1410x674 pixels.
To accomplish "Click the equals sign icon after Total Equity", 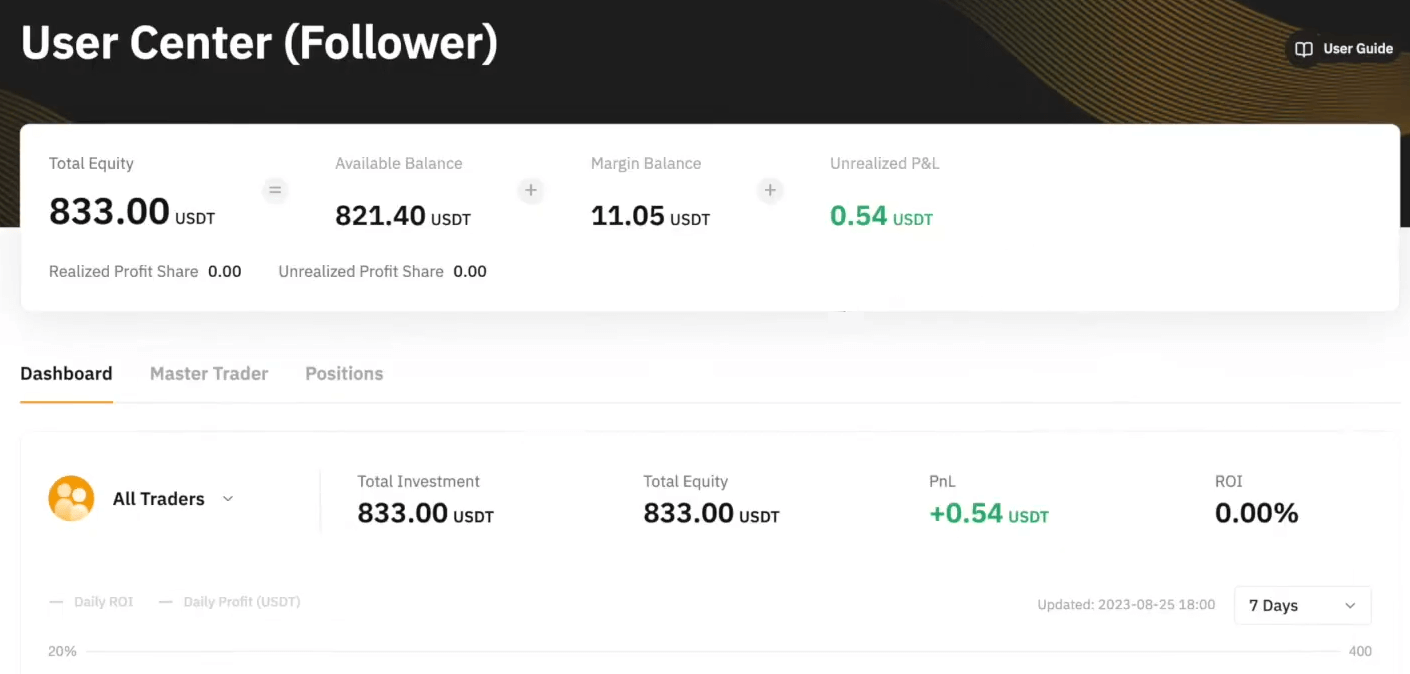I will (x=275, y=190).
